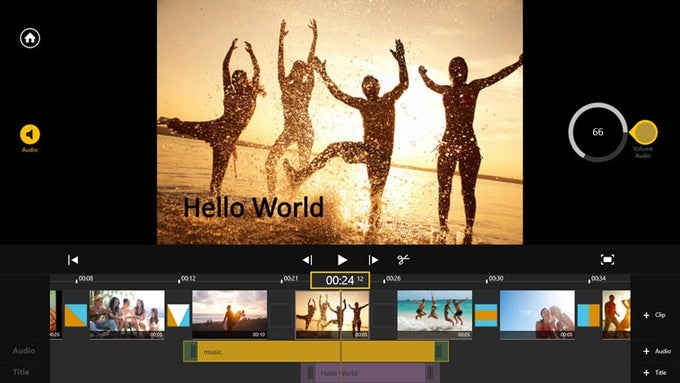
Task: Select the partially visible last clip at right
Action: (x=616, y=314)
